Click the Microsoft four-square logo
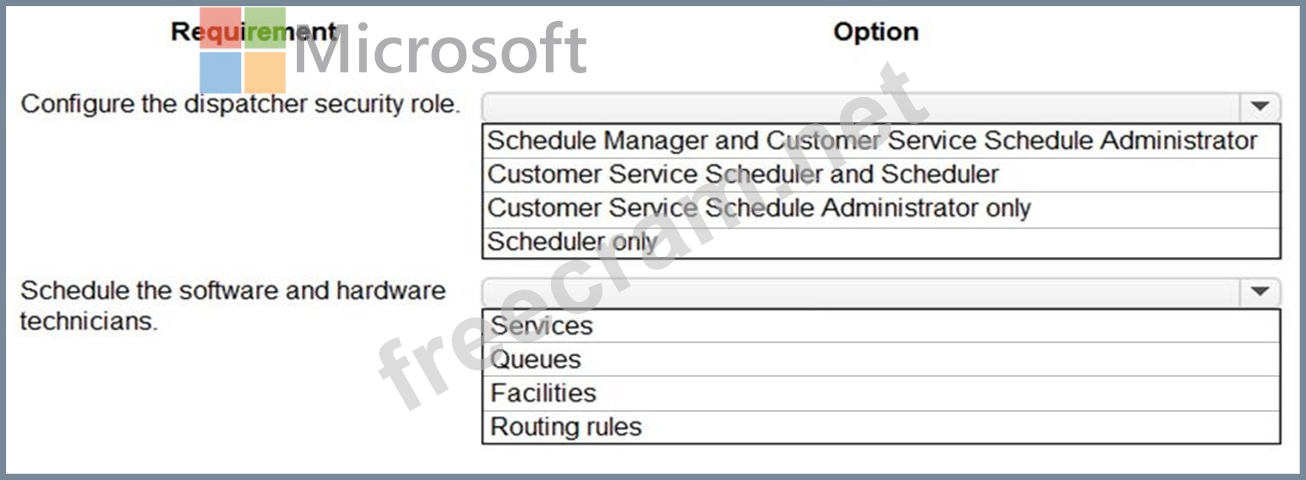 pyautogui.click(x=243, y=50)
